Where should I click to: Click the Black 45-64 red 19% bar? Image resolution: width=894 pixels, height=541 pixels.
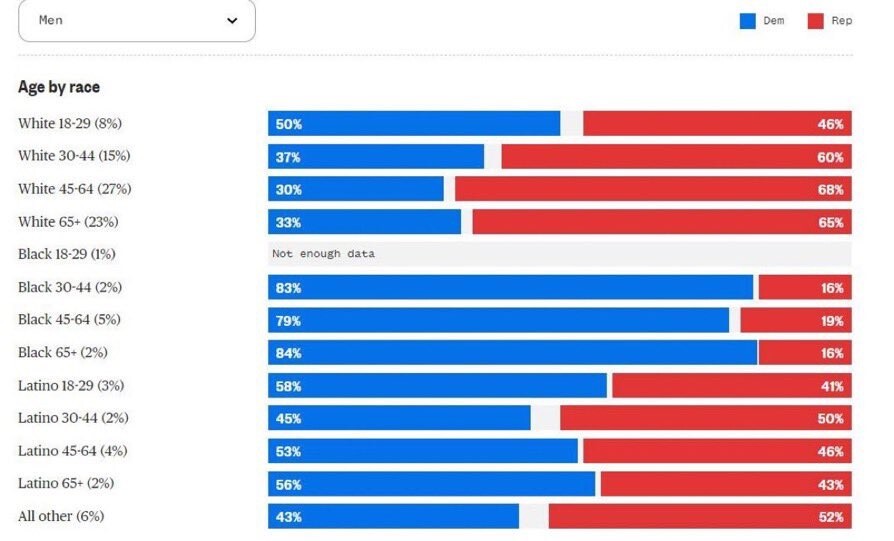pos(796,320)
